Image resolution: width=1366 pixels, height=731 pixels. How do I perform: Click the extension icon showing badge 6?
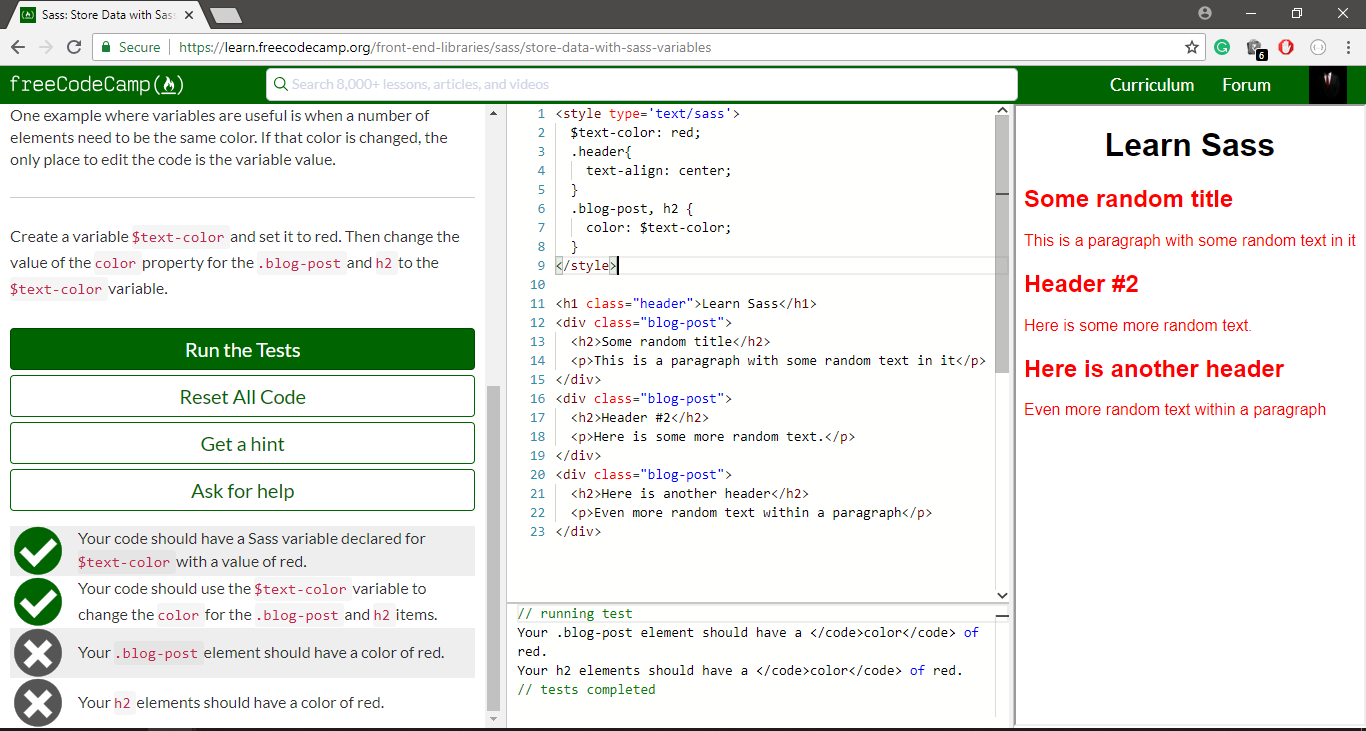point(1254,47)
